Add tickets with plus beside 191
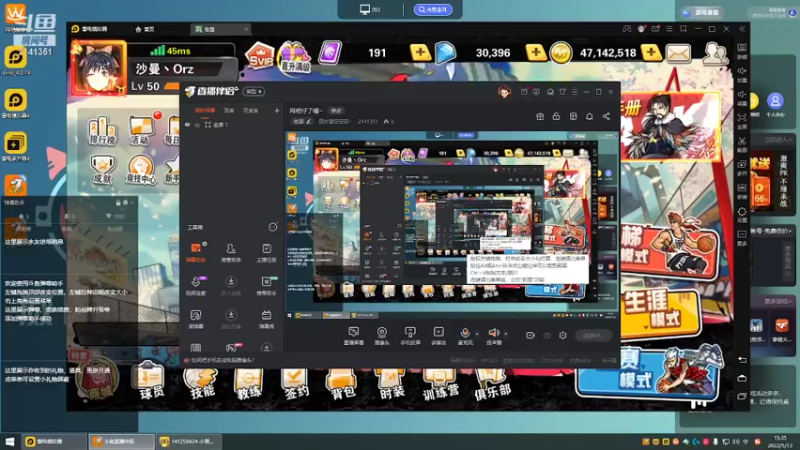This screenshot has width=800, height=450. click(x=420, y=52)
